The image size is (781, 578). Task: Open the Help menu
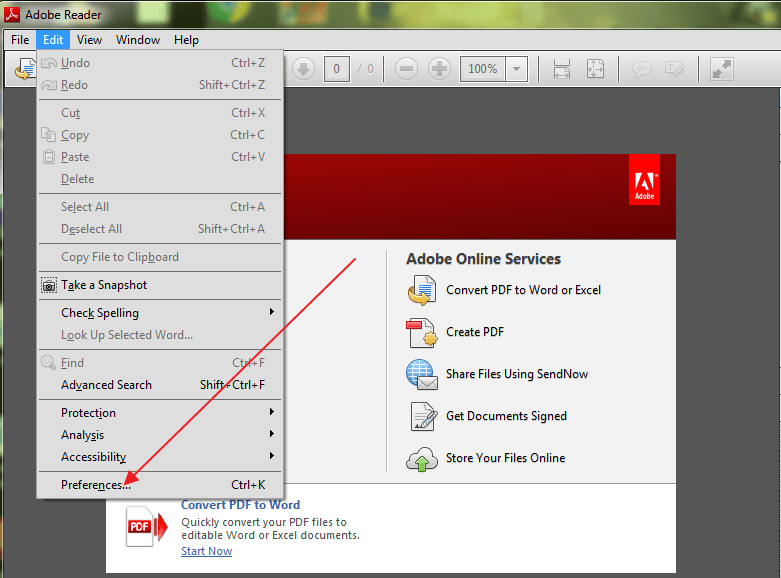(186, 40)
